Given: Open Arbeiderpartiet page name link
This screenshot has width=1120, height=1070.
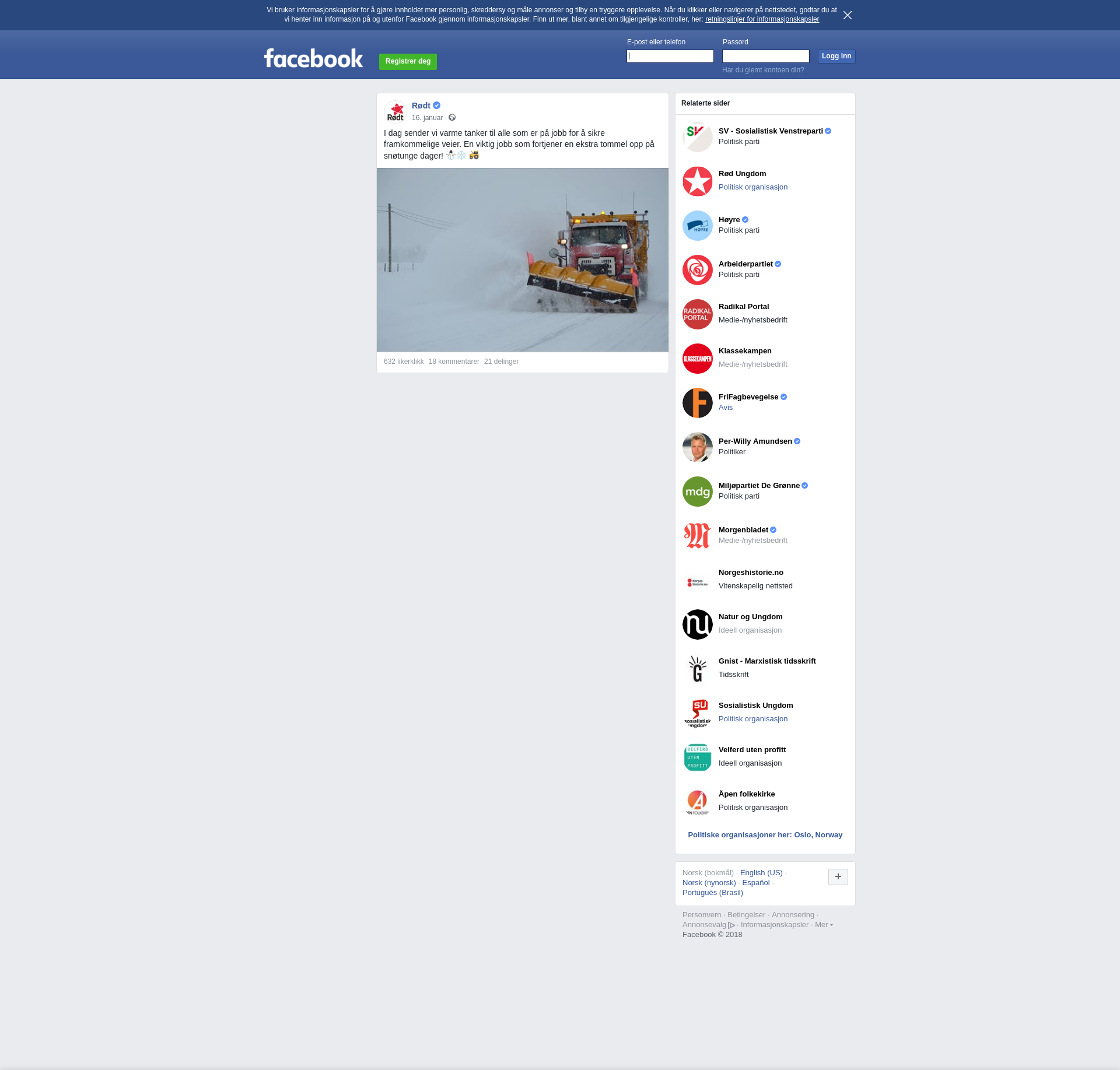Looking at the screenshot, I should [x=745, y=264].
